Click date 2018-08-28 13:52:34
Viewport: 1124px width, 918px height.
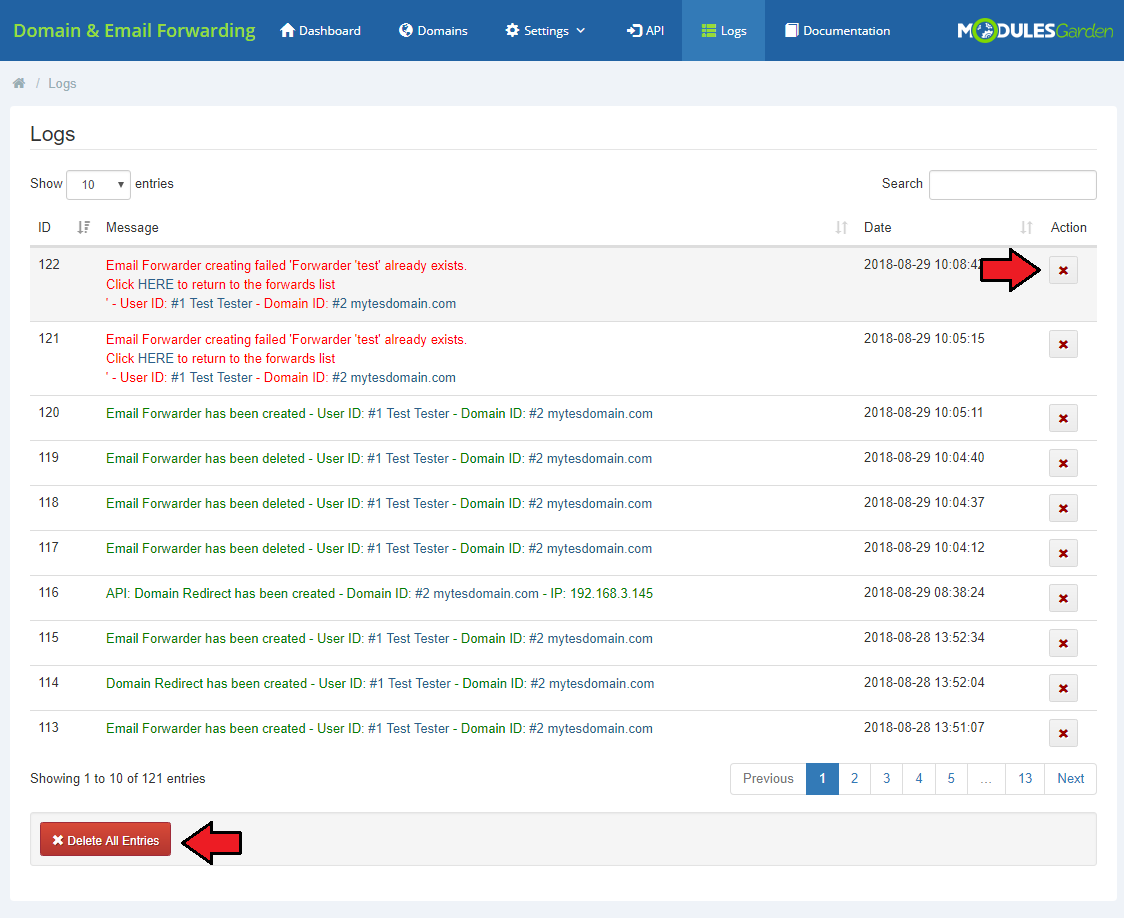coord(924,637)
